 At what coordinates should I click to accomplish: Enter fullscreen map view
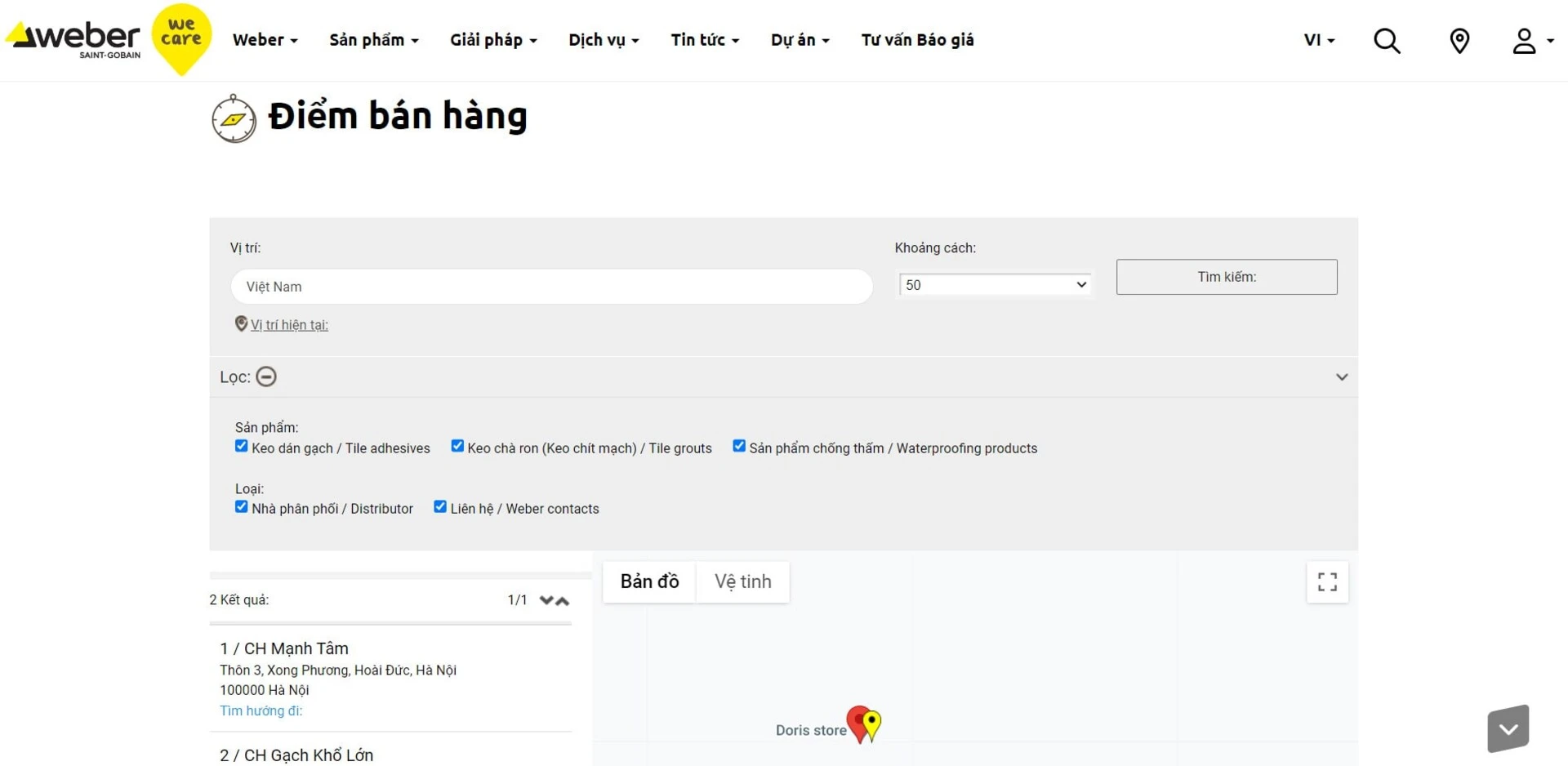tap(1327, 581)
